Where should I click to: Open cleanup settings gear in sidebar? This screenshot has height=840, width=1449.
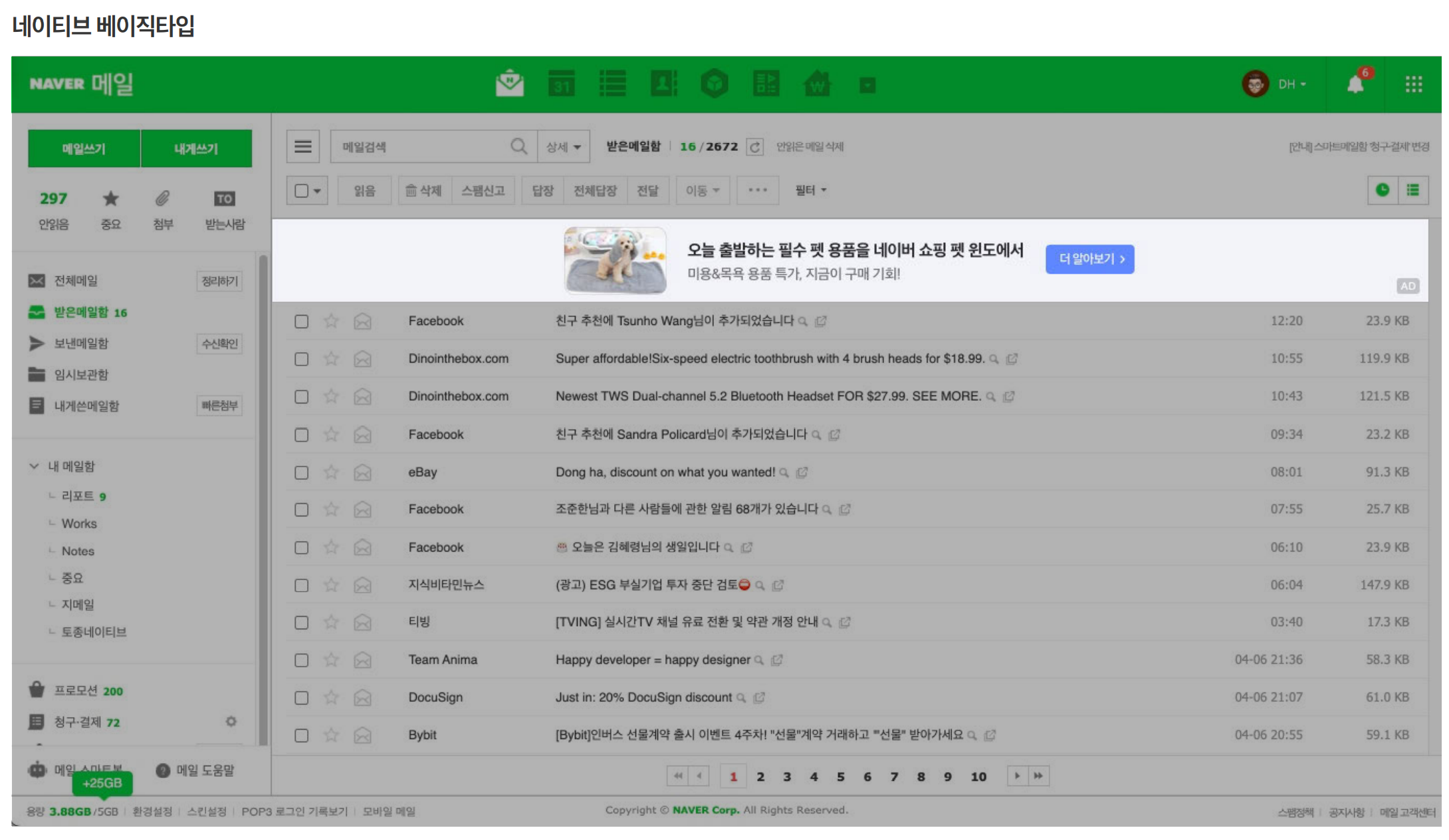[x=231, y=721]
